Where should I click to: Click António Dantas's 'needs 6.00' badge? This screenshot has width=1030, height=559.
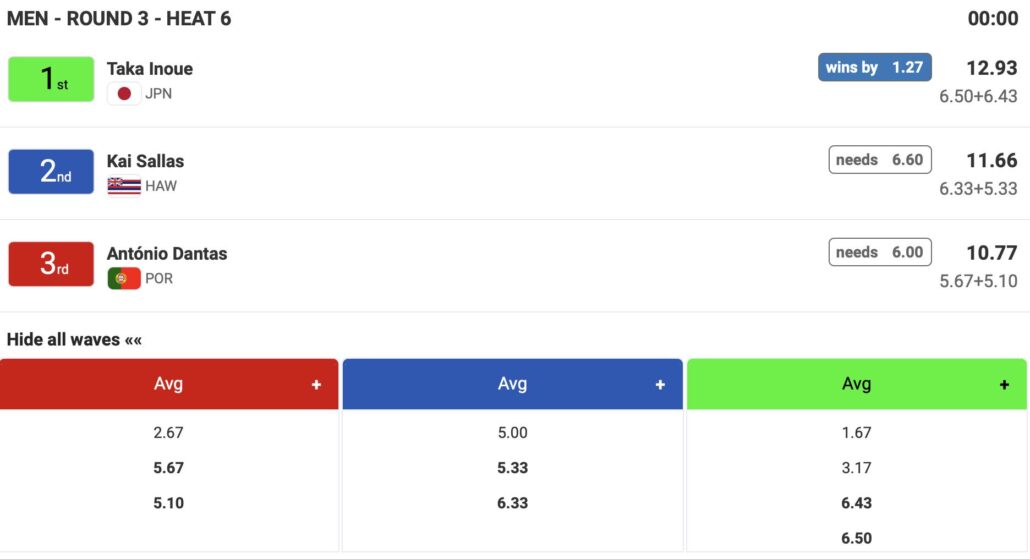pyautogui.click(x=880, y=252)
